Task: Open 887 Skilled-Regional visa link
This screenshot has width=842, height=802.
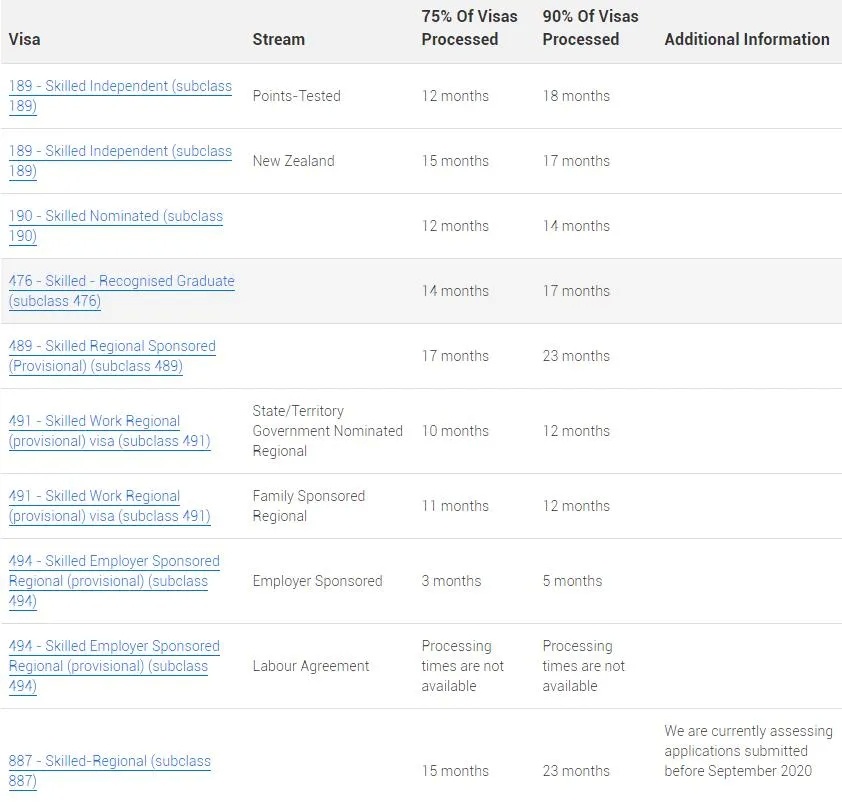Action: click(x=110, y=770)
